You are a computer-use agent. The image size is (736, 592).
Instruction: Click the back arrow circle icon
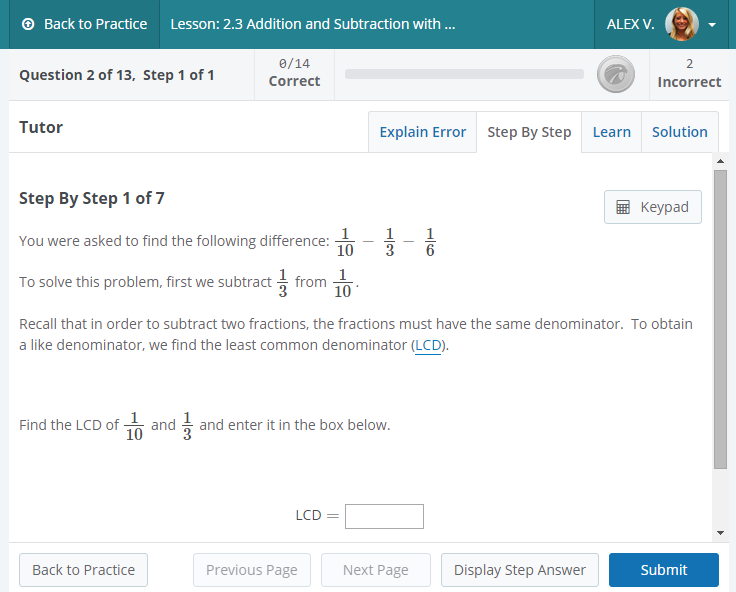click(28, 24)
